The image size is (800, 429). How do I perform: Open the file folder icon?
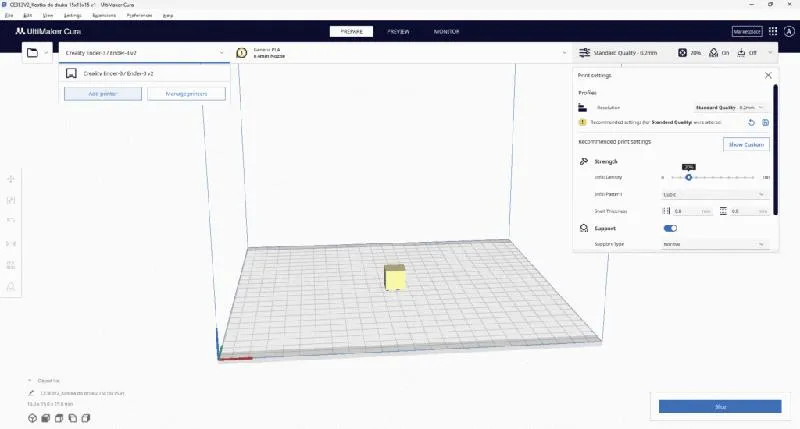click(32, 53)
